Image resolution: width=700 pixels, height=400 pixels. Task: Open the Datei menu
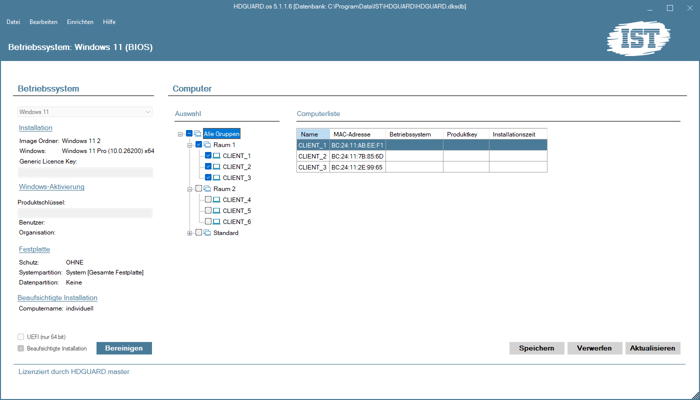pos(13,22)
